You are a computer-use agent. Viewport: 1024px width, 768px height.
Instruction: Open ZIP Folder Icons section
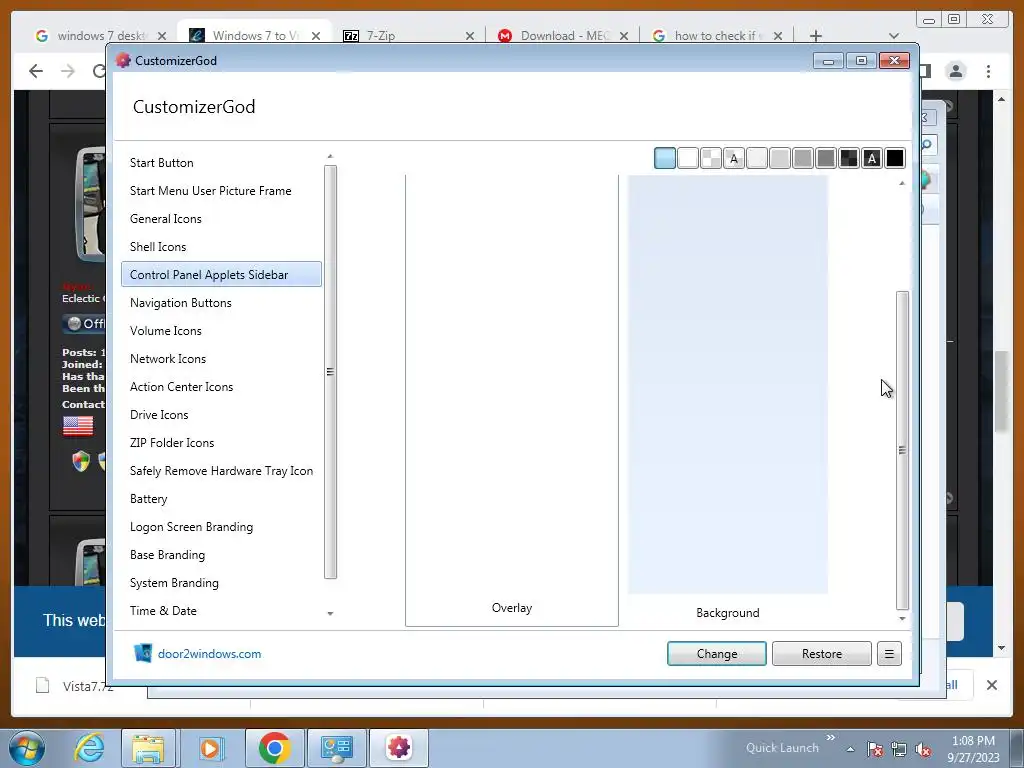[x=172, y=443]
